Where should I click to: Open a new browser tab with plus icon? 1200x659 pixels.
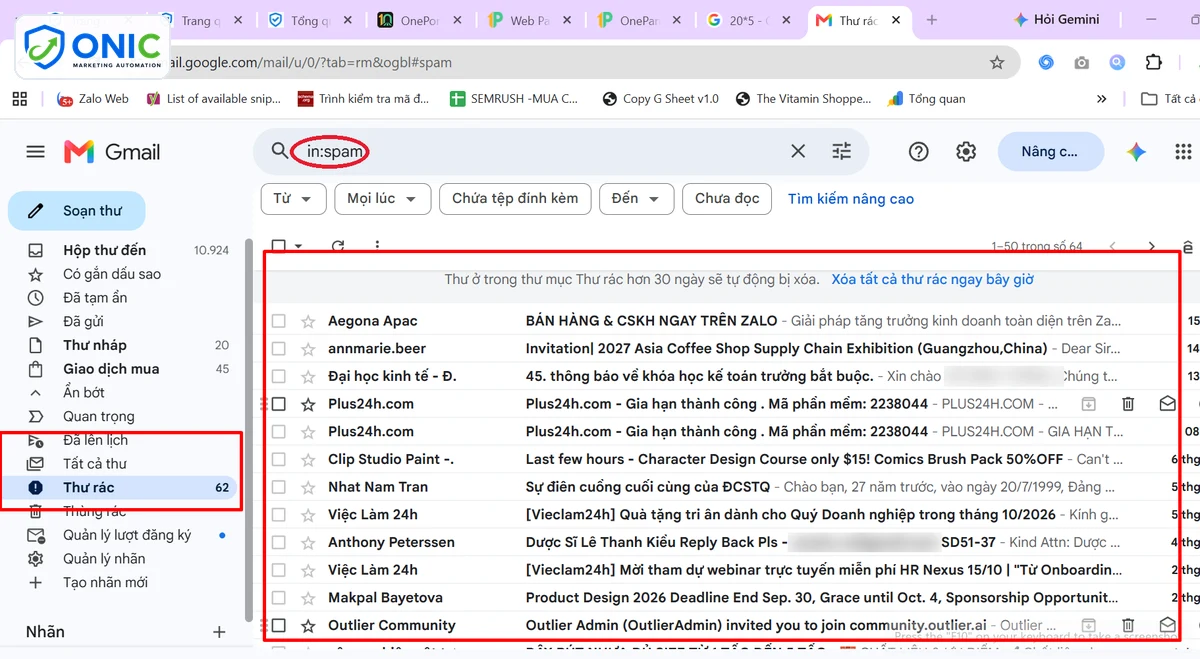(x=932, y=20)
